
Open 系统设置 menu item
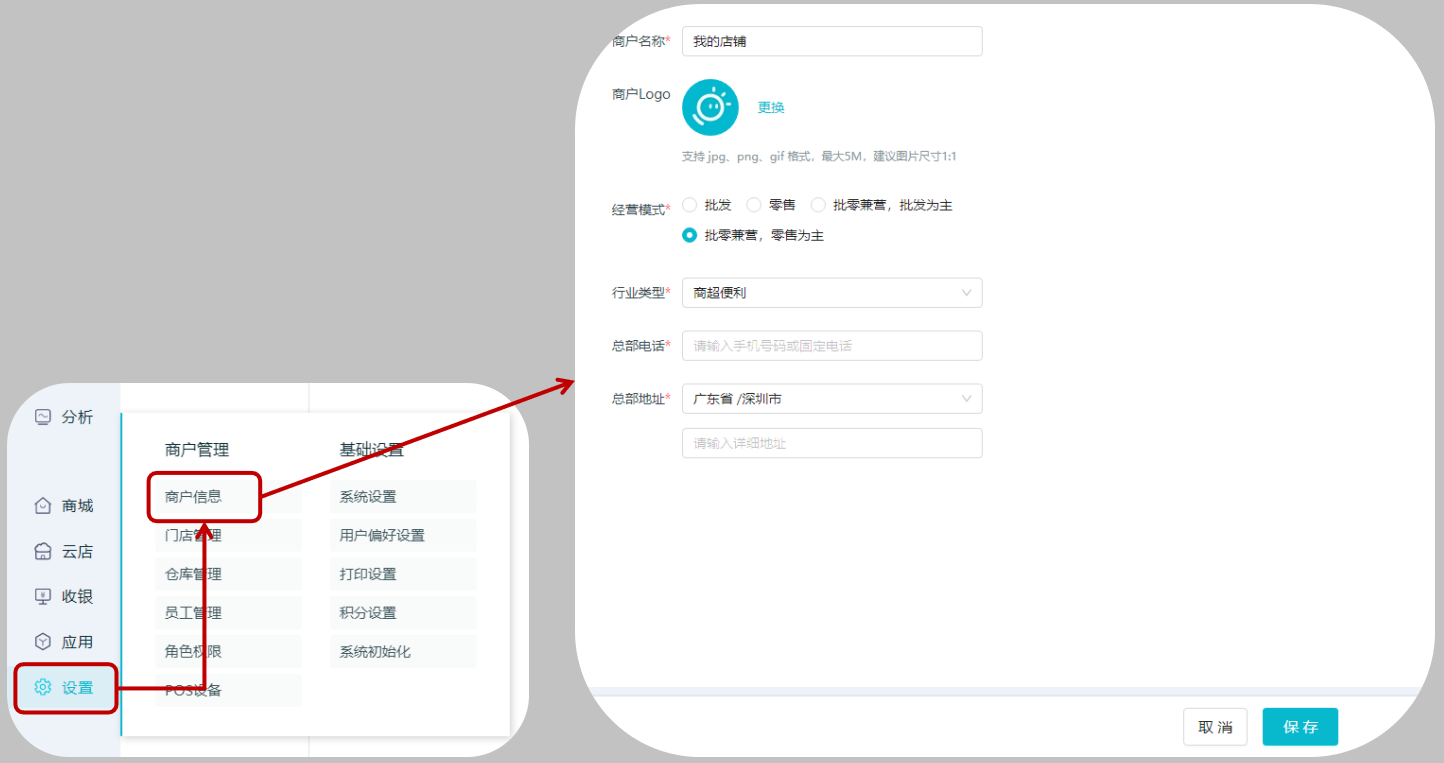403,496
